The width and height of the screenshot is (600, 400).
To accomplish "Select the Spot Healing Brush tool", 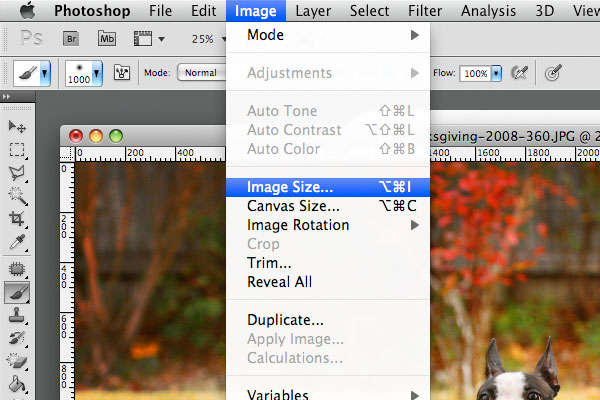I will [17, 269].
